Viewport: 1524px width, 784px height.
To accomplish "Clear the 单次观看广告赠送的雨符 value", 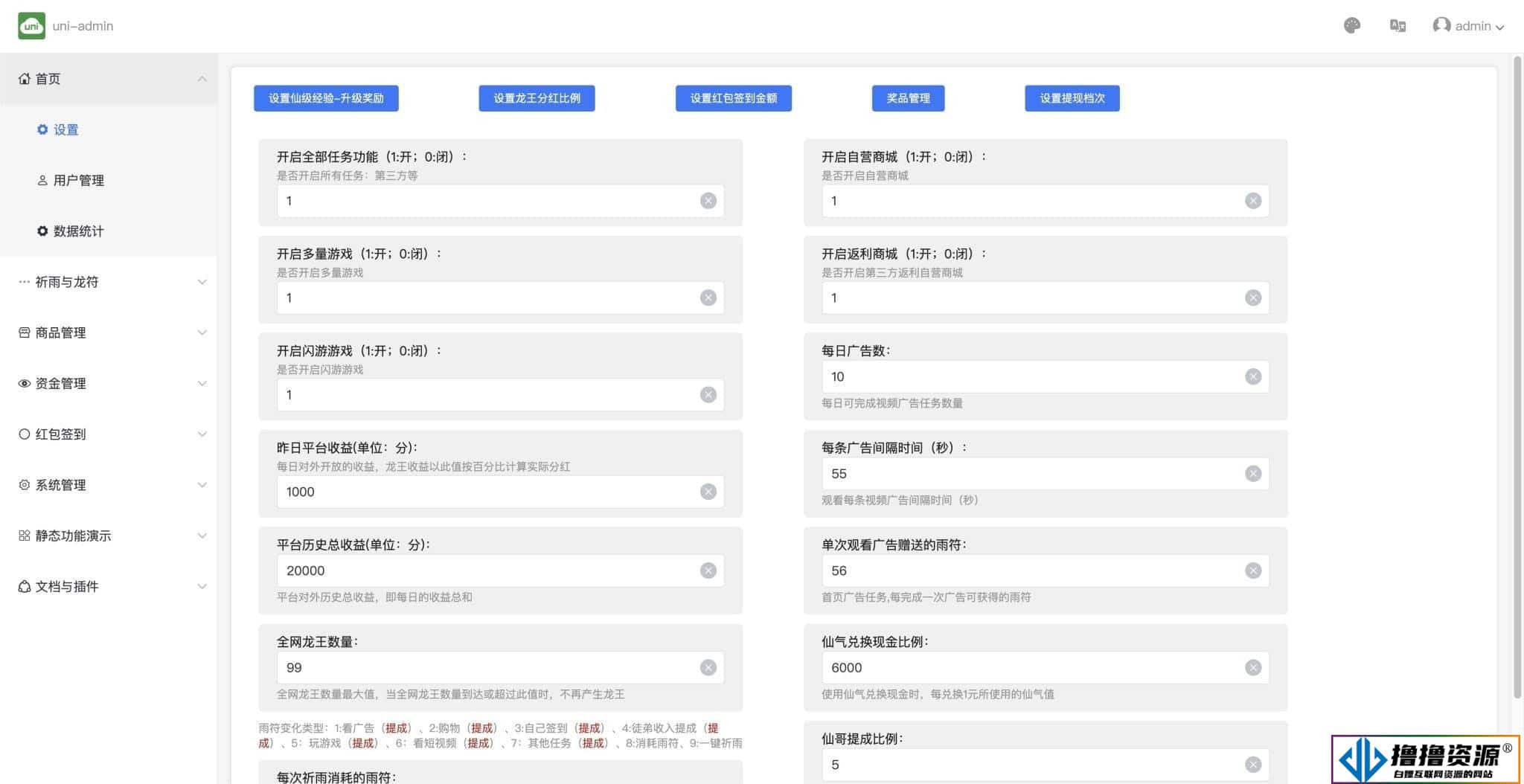I will (x=1253, y=571).
